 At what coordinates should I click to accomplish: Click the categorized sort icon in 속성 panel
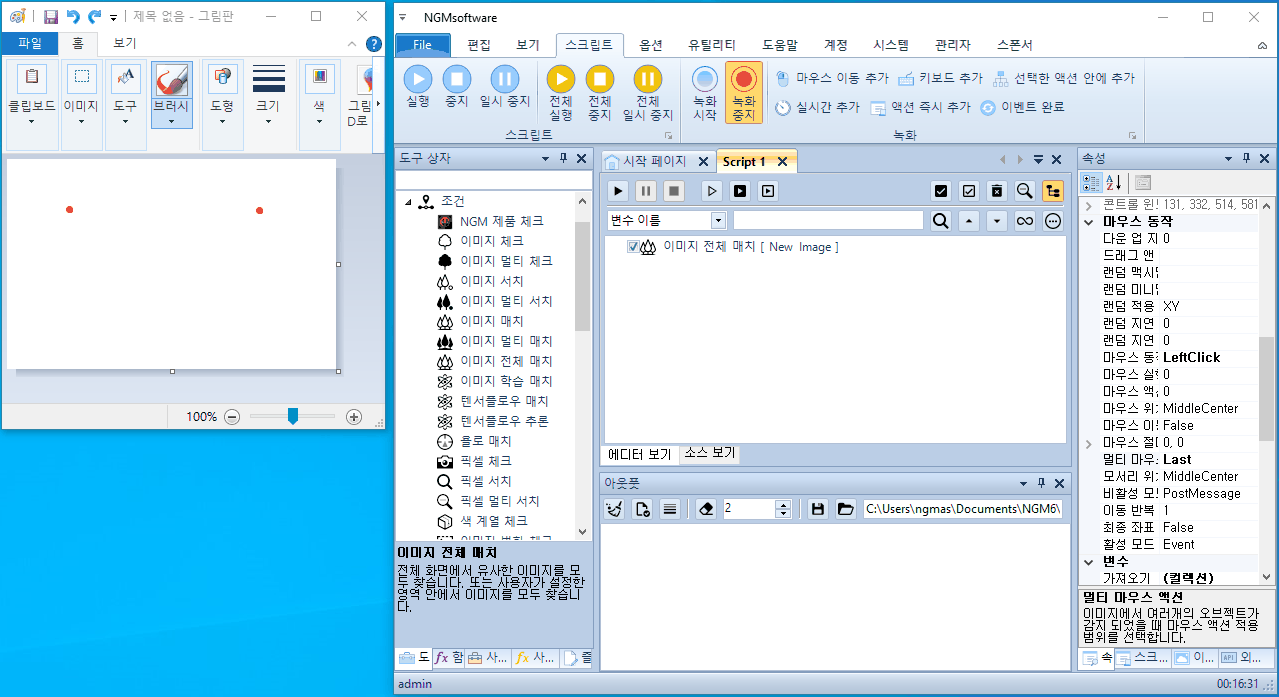[1092, 182]
